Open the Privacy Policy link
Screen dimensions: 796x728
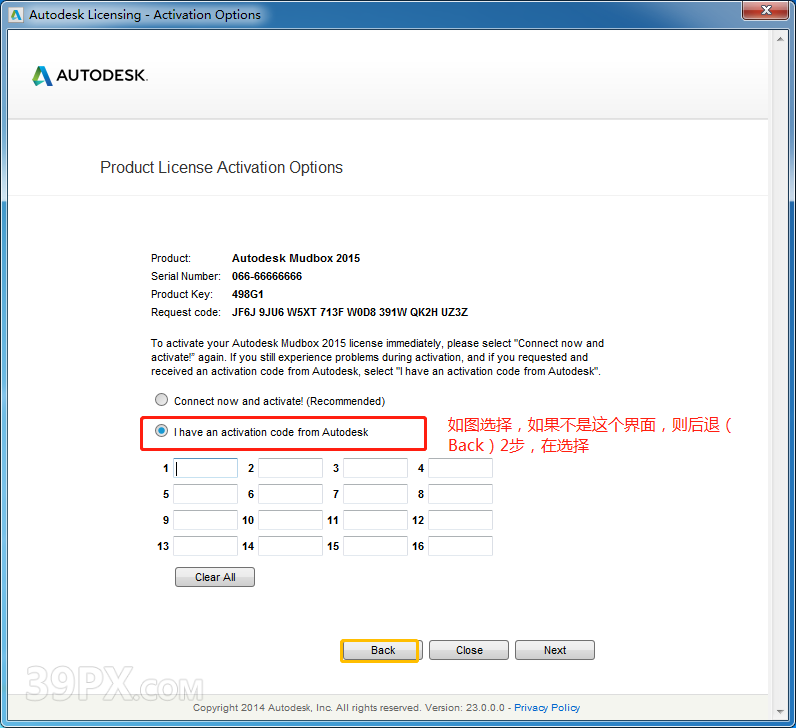point(547,708)
